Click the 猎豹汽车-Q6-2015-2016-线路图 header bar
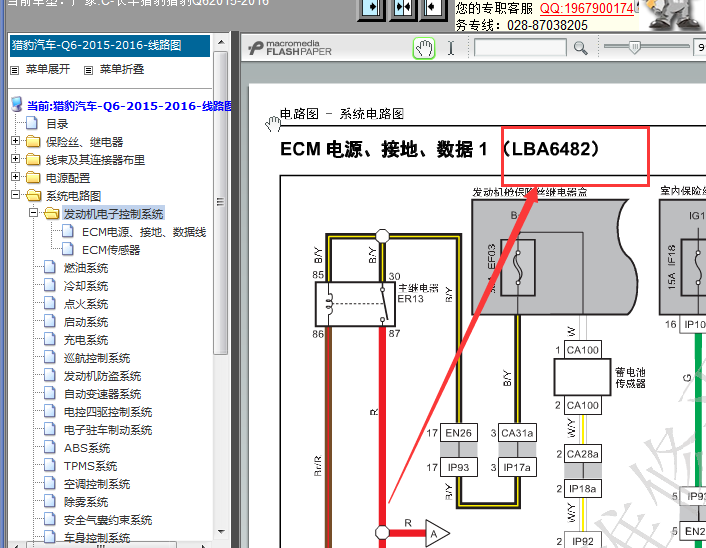 pyautogui.click(x=110, y=45)
